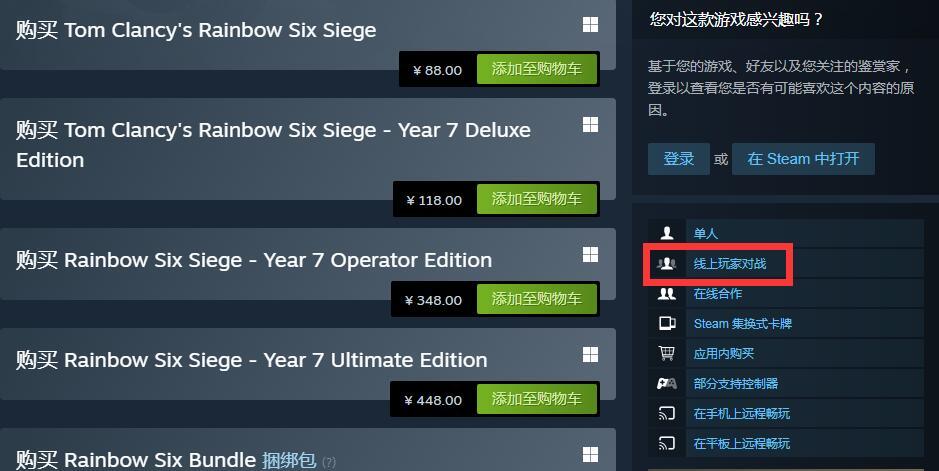Viewport: 939px width, 471px height.
Task: Open the 在线合作 category link
Action: 717,293
